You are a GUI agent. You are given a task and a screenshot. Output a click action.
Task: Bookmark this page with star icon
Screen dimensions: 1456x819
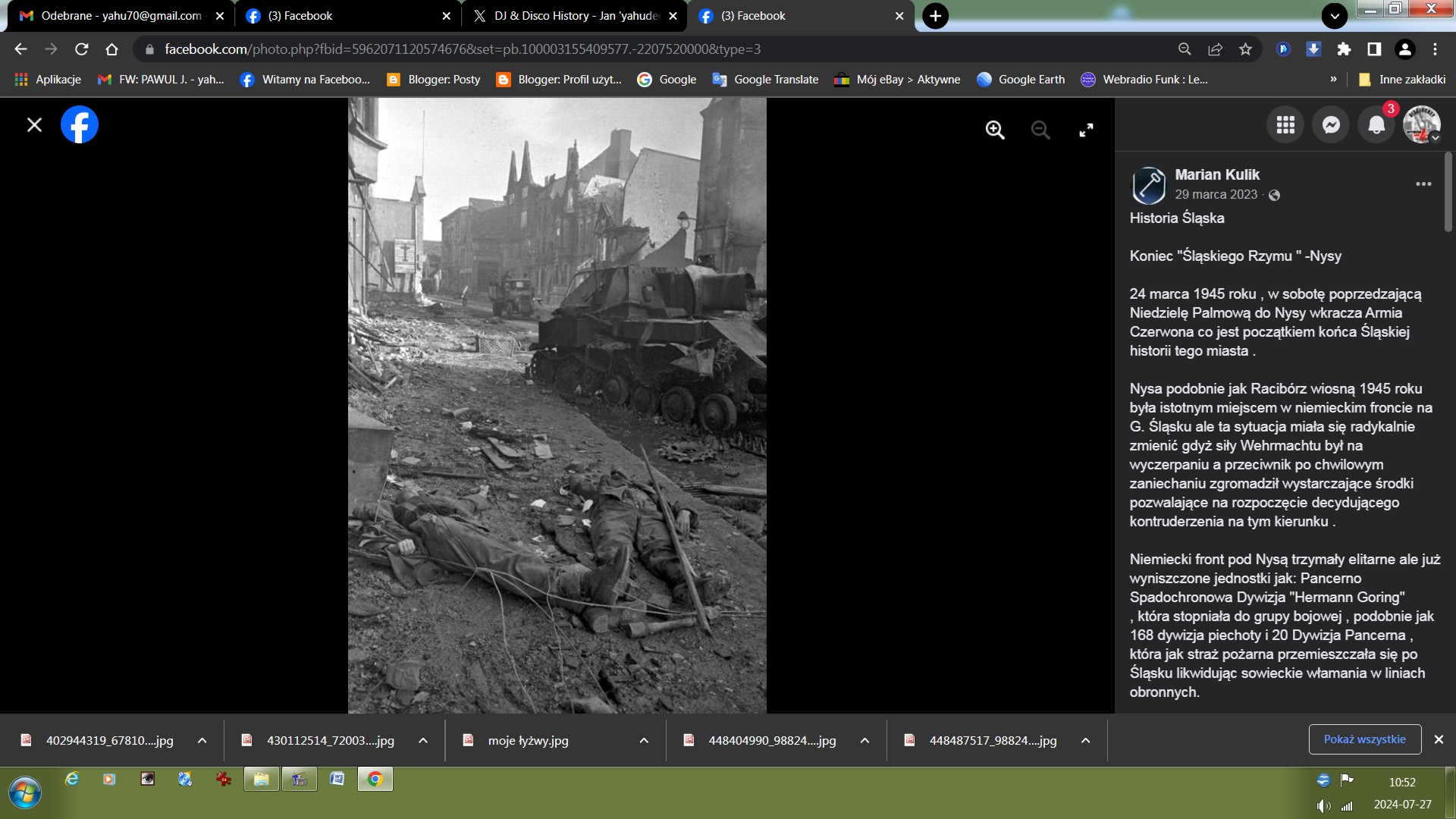pos(1245,49)
